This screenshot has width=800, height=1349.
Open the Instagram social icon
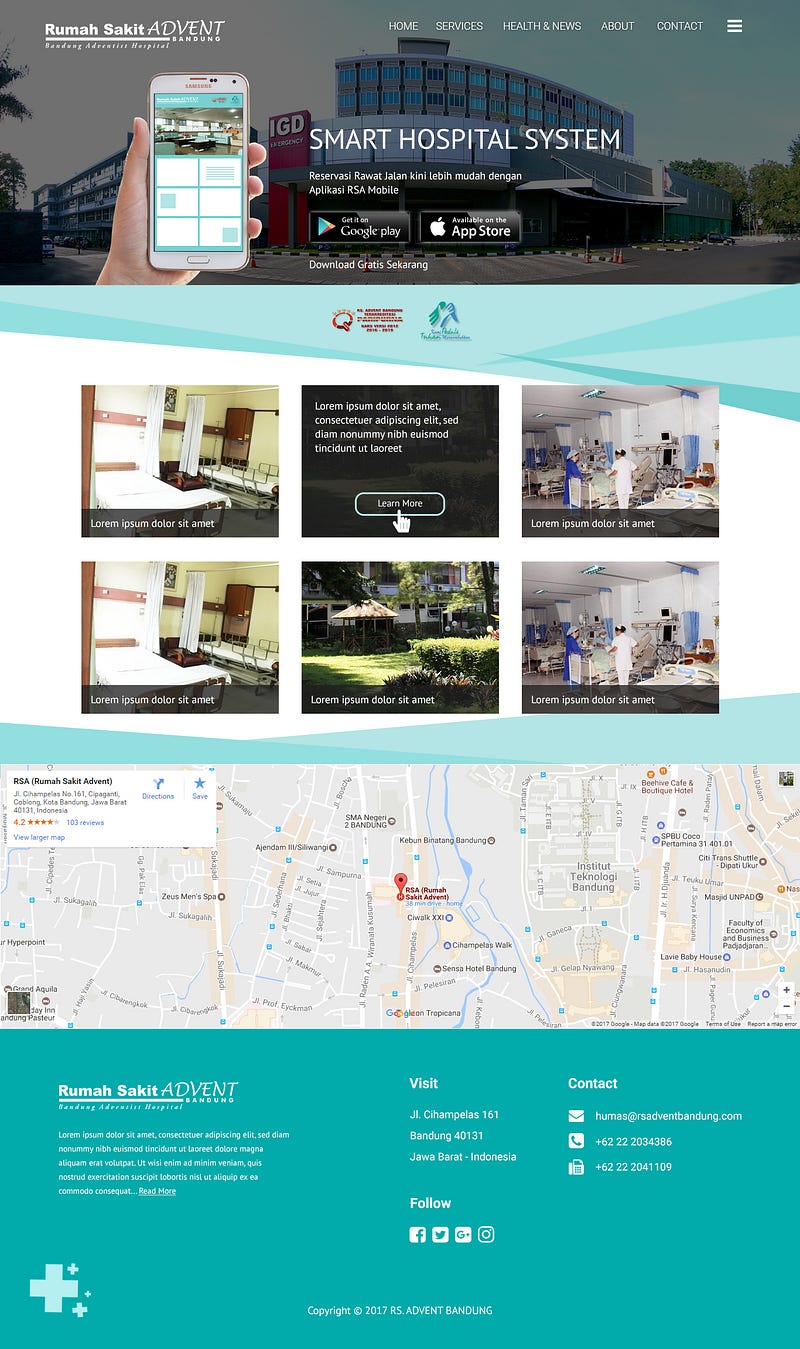click(486, 1234)
